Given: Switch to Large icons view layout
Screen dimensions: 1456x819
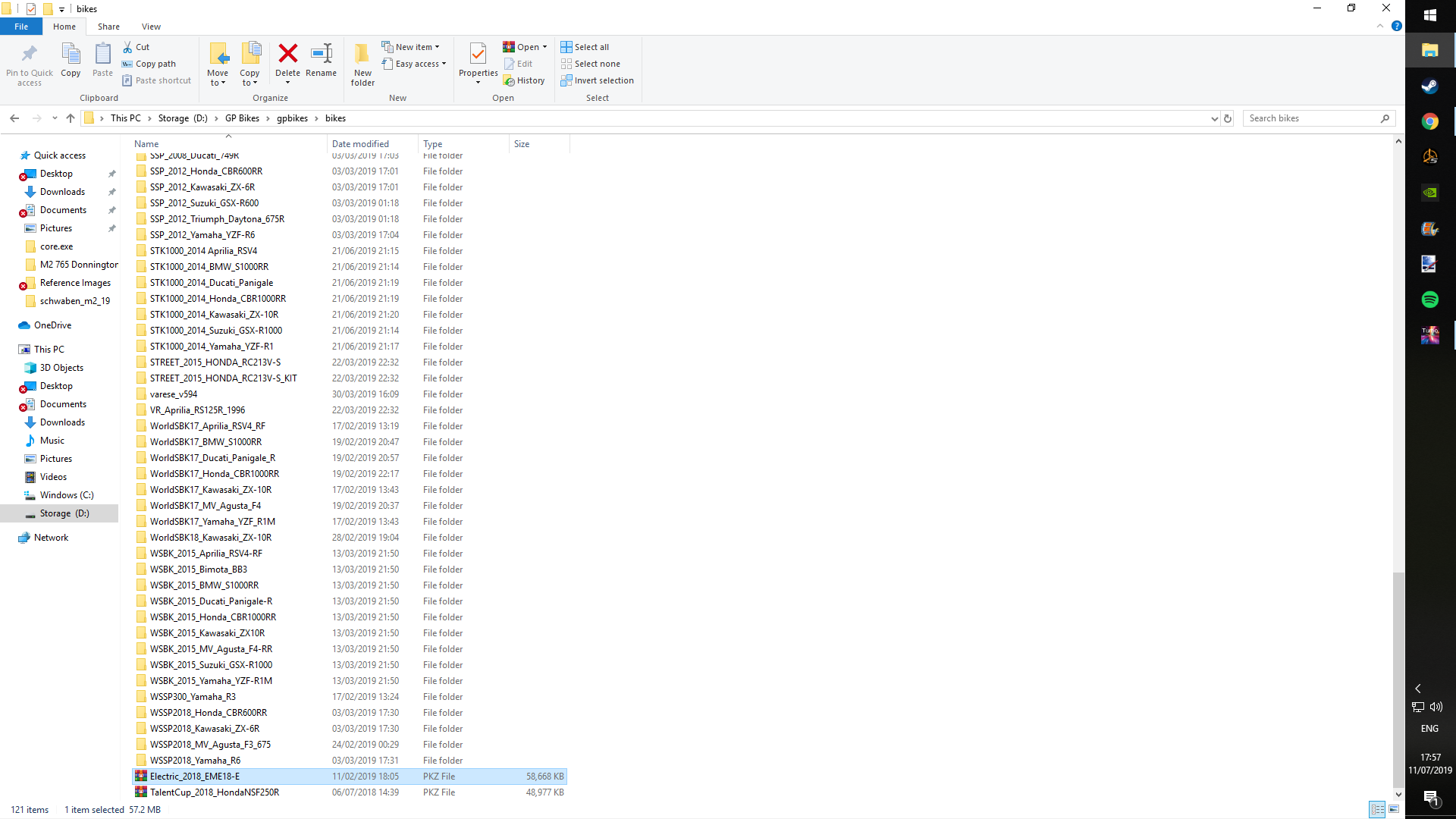Looking at the screenshot, I should click(x=1394, y=809).
